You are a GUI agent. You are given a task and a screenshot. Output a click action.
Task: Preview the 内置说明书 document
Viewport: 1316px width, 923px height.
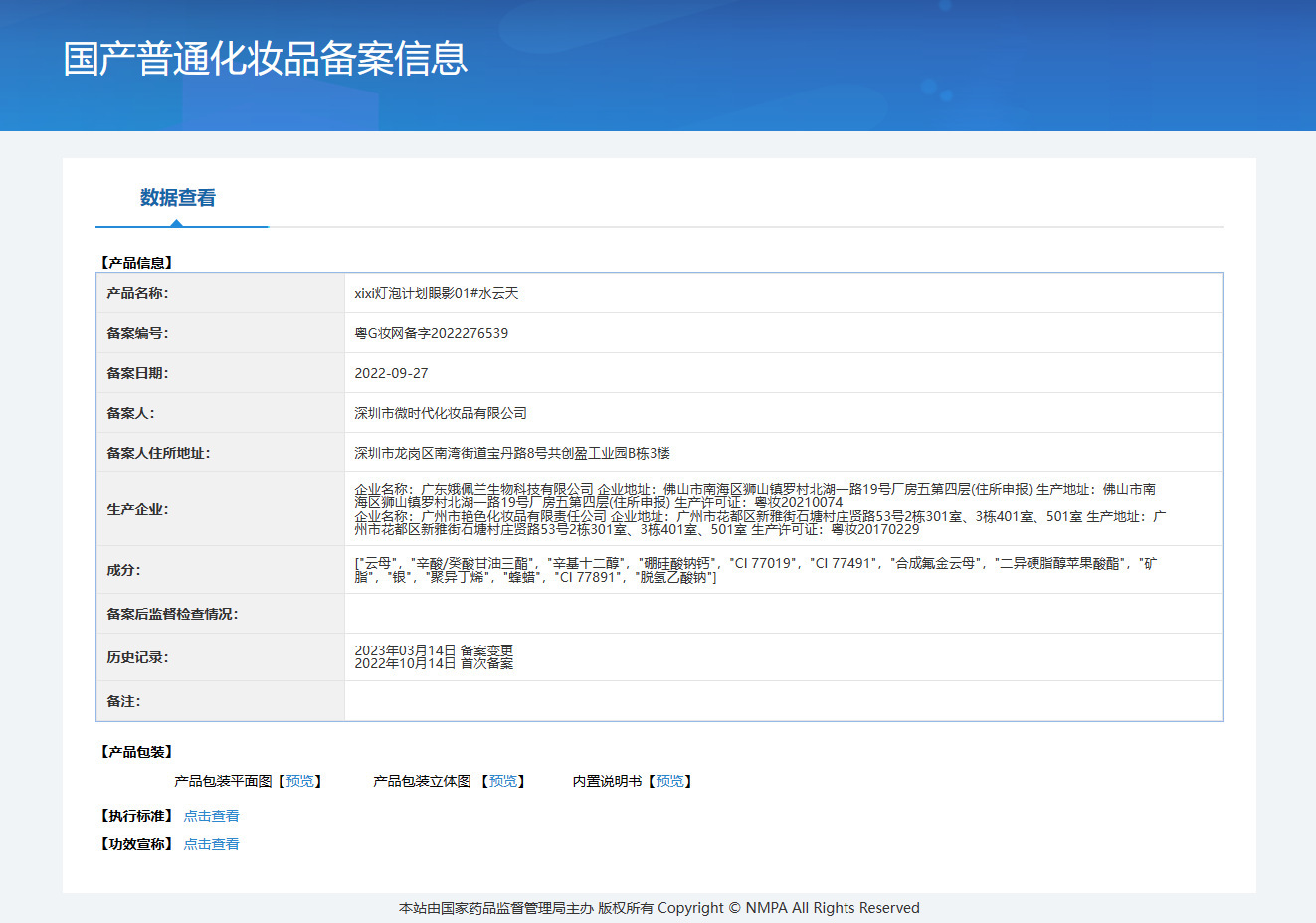click(x=669, y=782)
